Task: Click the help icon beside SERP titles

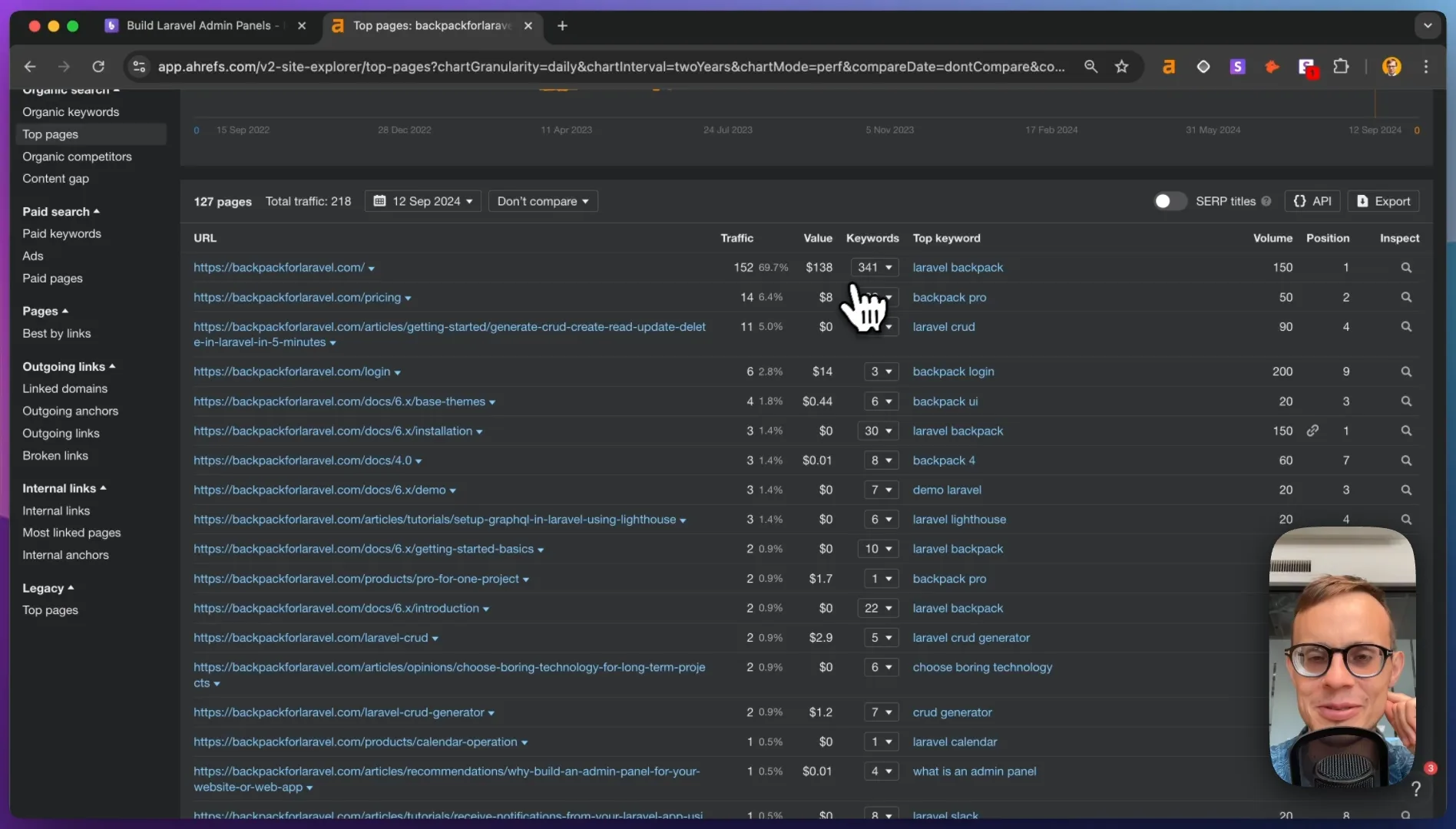Action: (1266, 201)
